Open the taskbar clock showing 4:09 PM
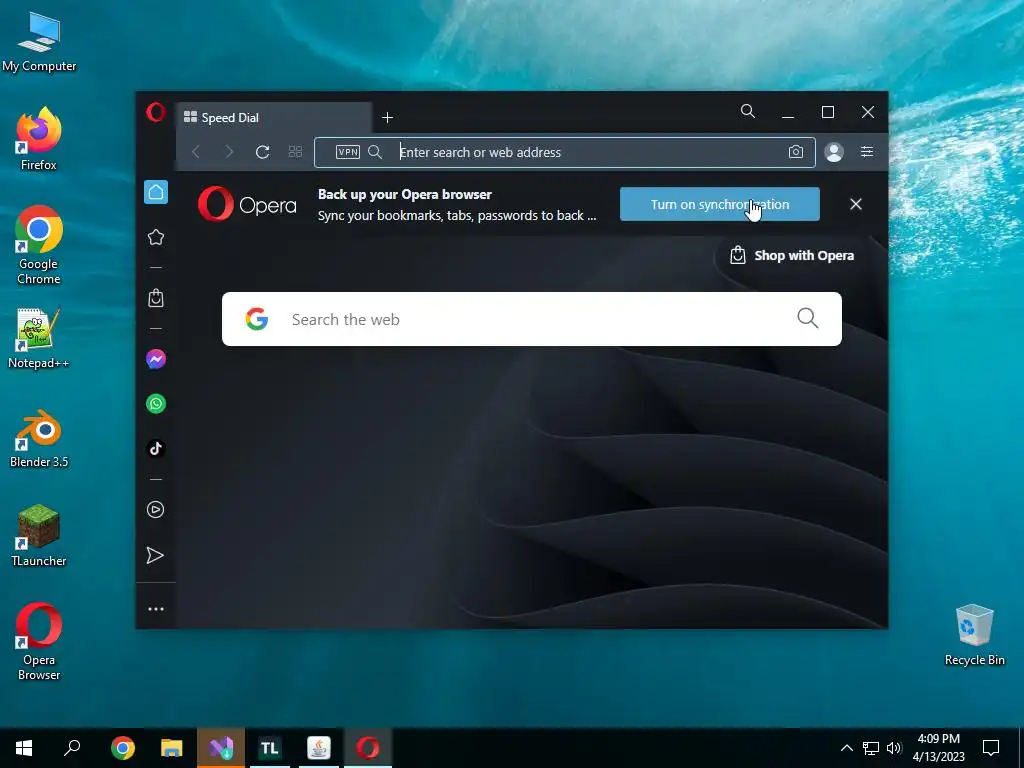This screenshot has height=768, width=1024. [938, 748]
